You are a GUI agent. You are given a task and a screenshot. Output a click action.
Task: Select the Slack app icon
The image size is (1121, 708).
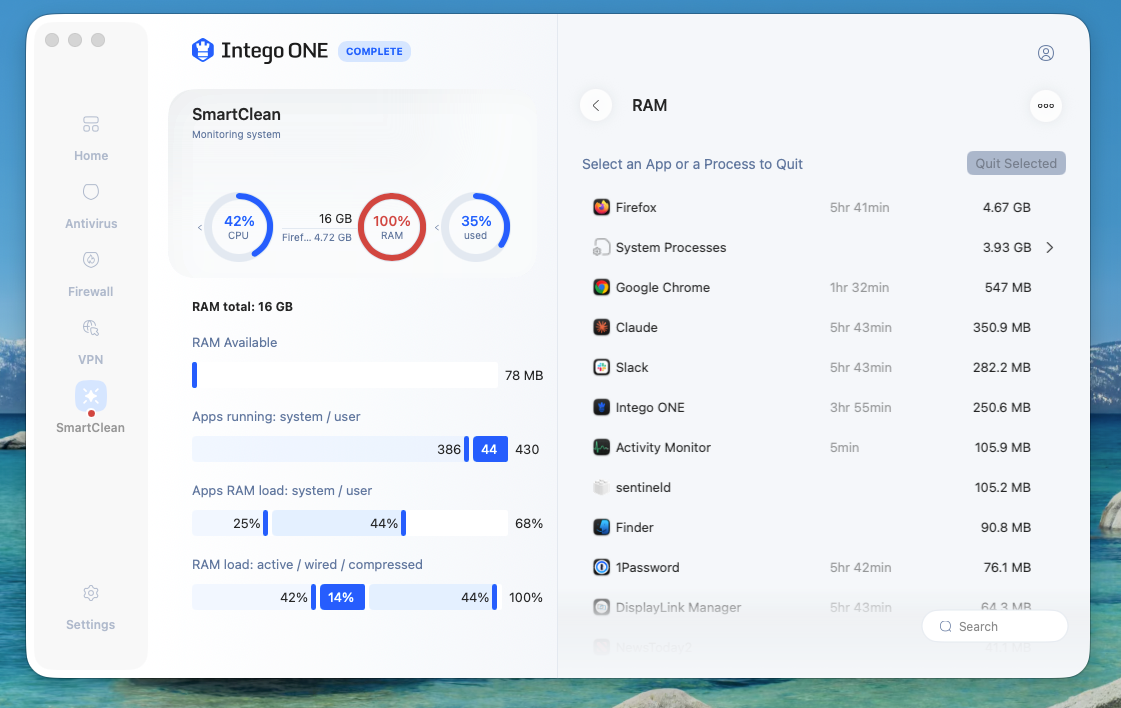601,368
